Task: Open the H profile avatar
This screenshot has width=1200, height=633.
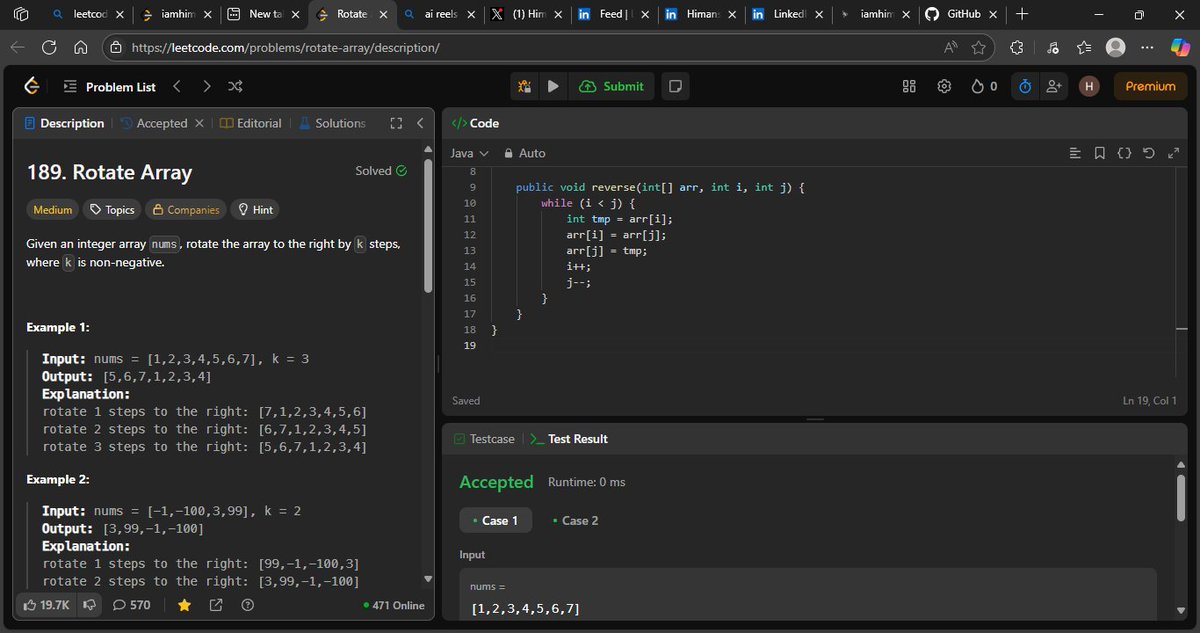Action: pyautogui.click(x=1090, y=86)
